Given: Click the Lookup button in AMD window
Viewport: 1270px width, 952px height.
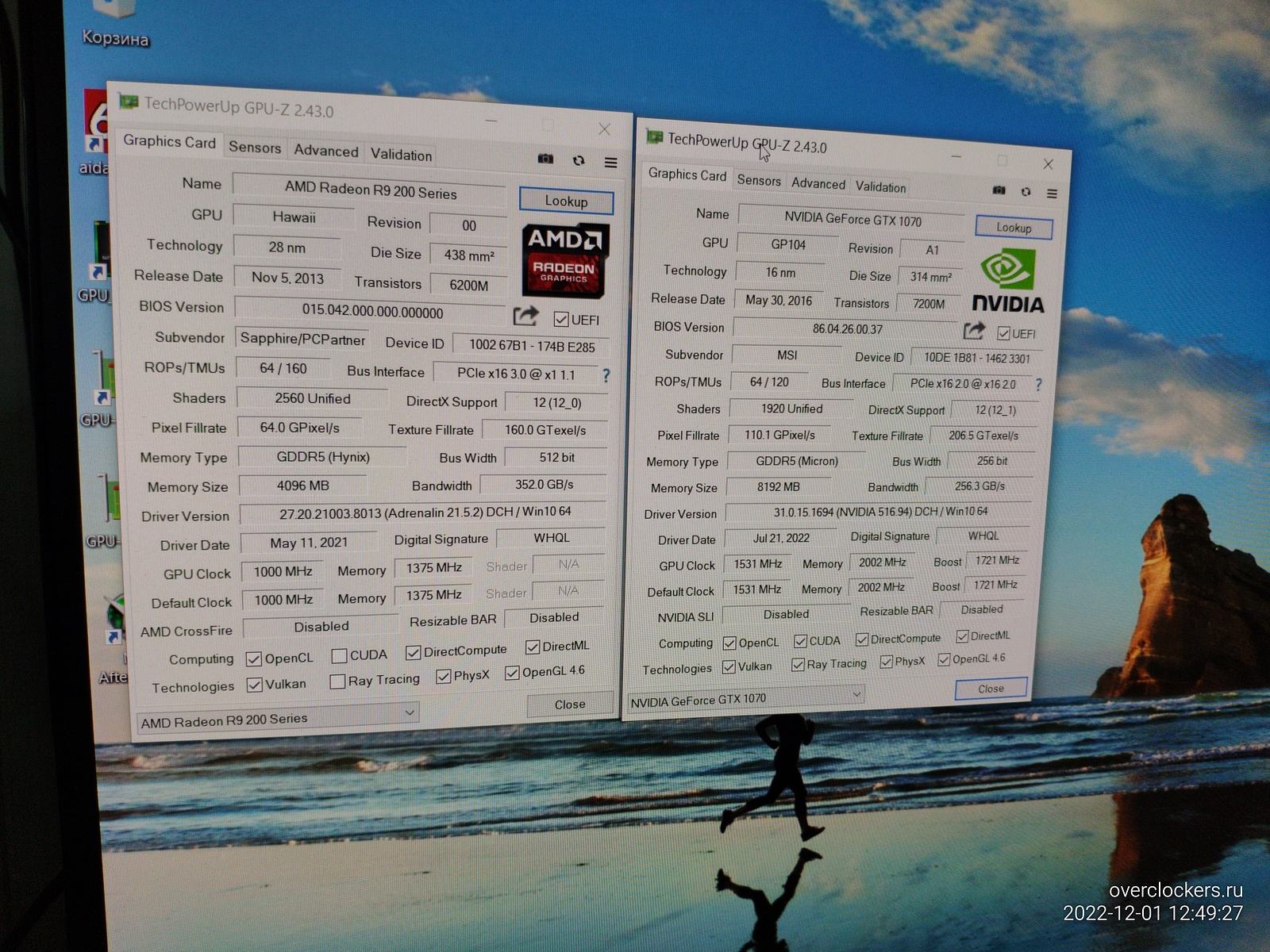Looking at the screenshot, I should pyautogui.click(x=566, y=201).
